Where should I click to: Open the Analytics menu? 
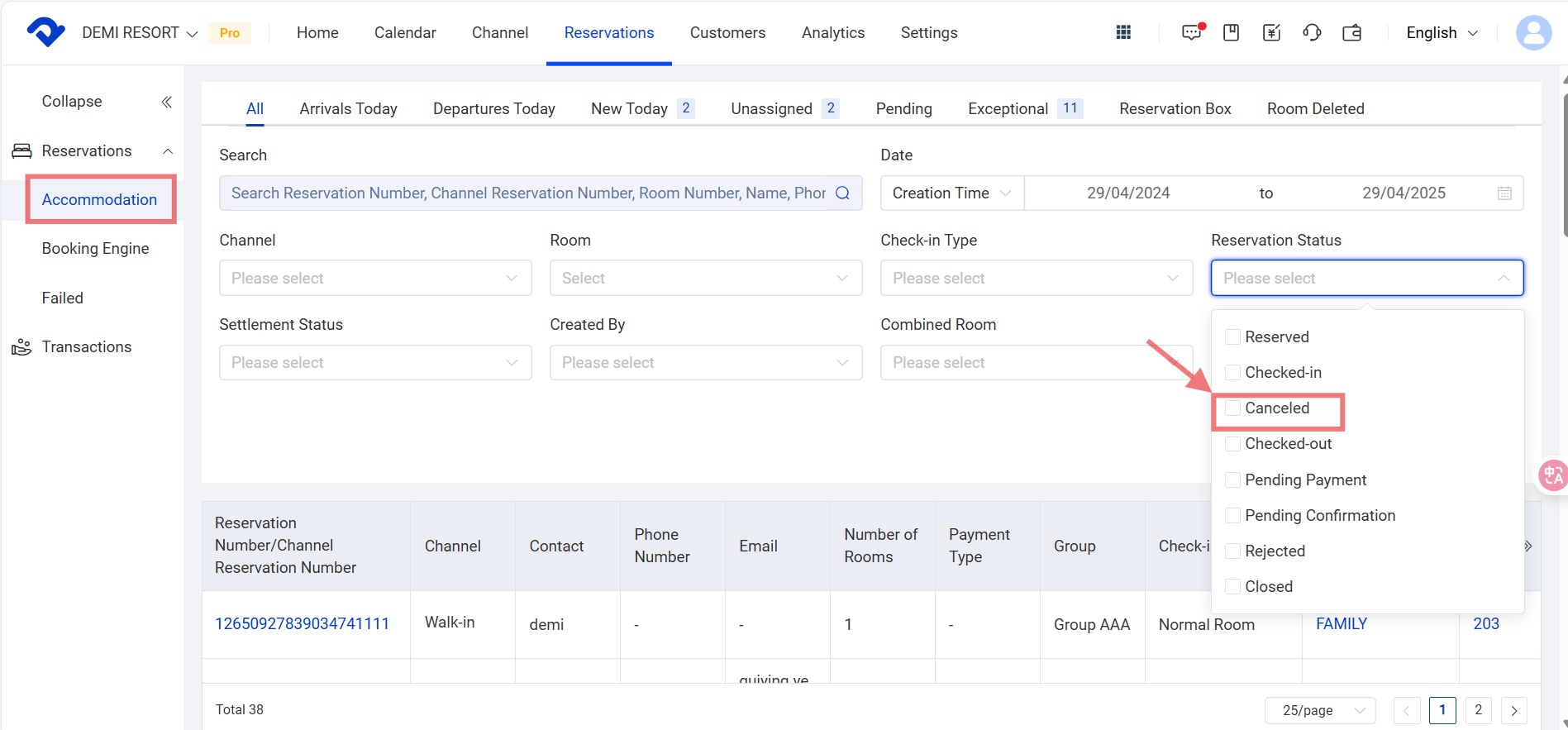point(832,33)
